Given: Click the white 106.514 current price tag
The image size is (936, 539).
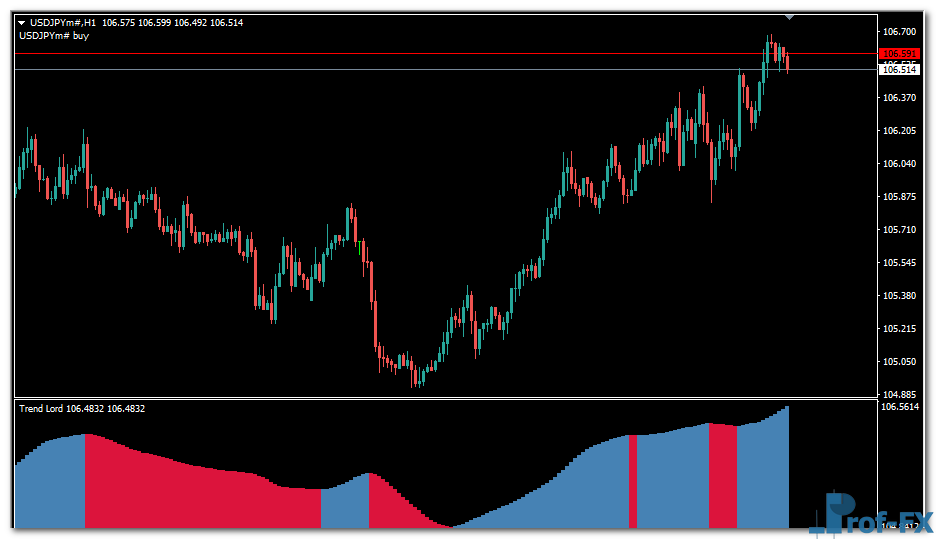Looking at the screenshot, I should 899,70.
